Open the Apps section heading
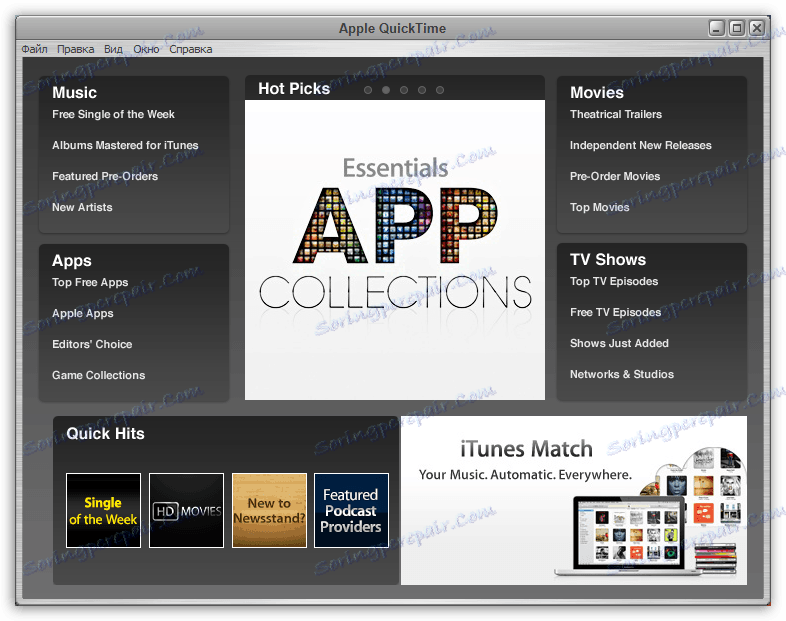 (x=72, y=261)
